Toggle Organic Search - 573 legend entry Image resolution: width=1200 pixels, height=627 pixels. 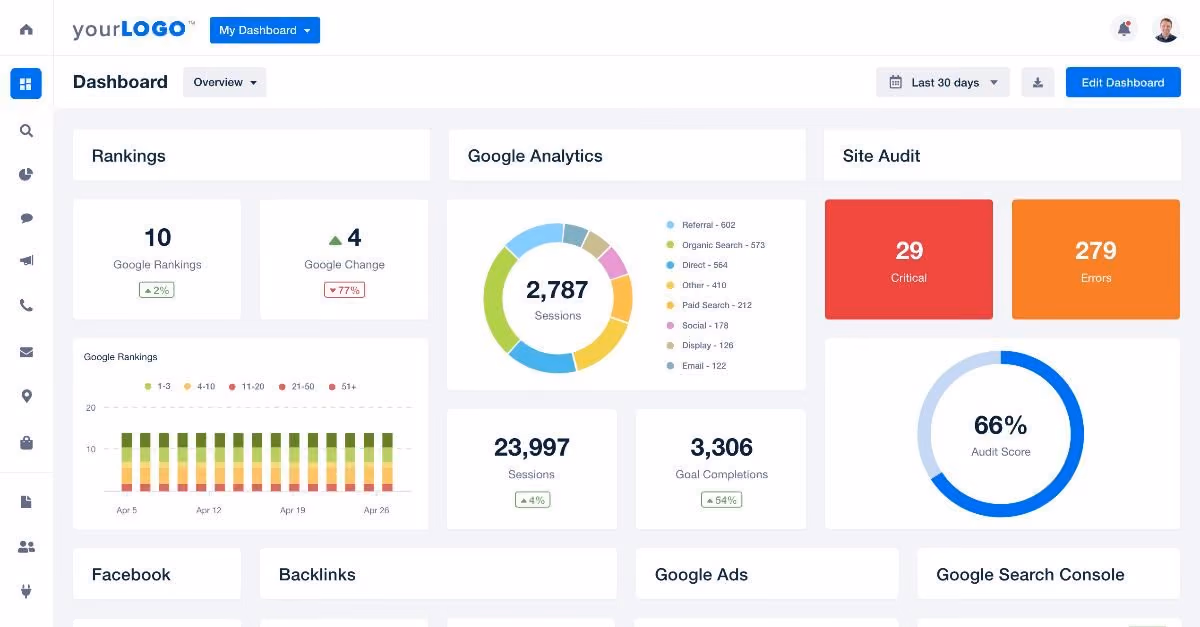716,245
